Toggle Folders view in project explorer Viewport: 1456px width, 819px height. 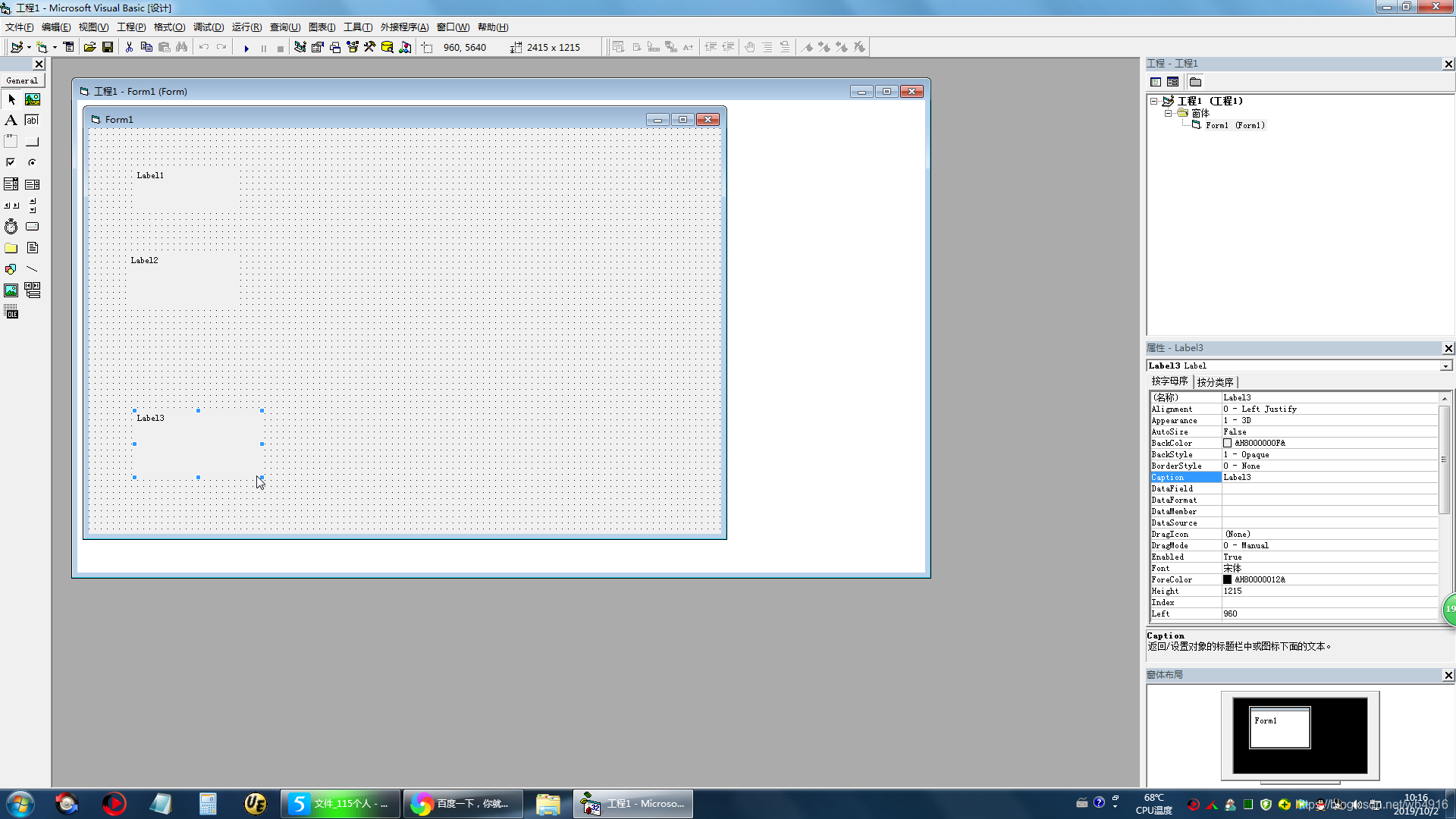tap(1196, 82)
